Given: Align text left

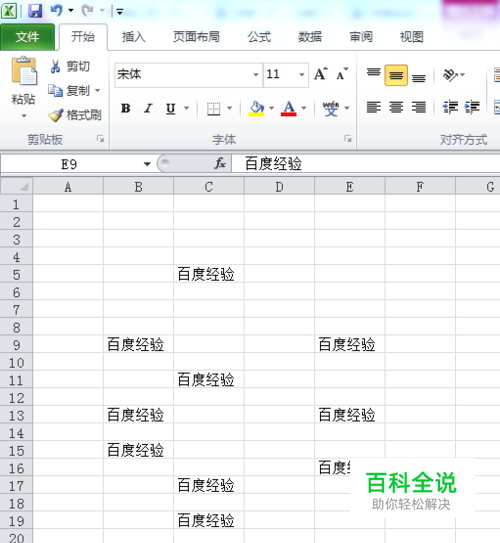Looking at the screenshot, I should (x=374, y=107).
